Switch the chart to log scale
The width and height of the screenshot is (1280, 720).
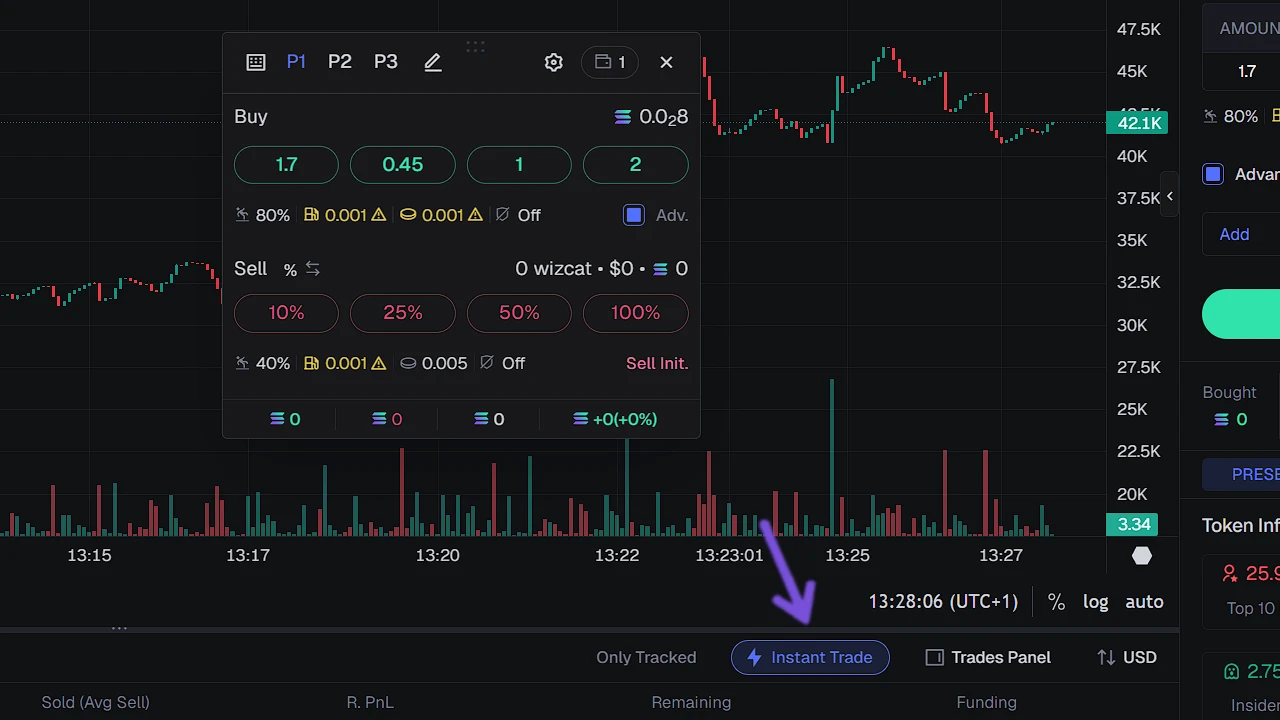click(x=1095, y=601)
